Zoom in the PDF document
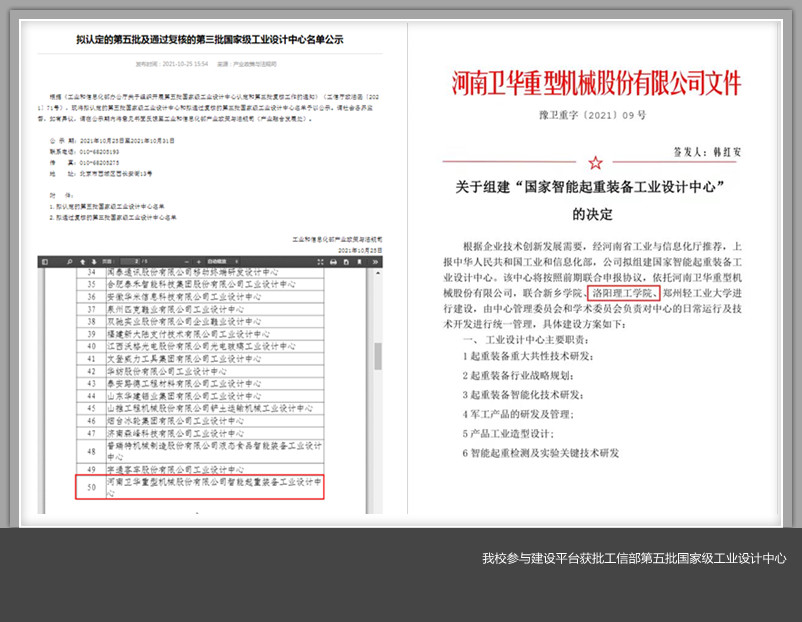 pyautogui.click(x=199, y=261)
